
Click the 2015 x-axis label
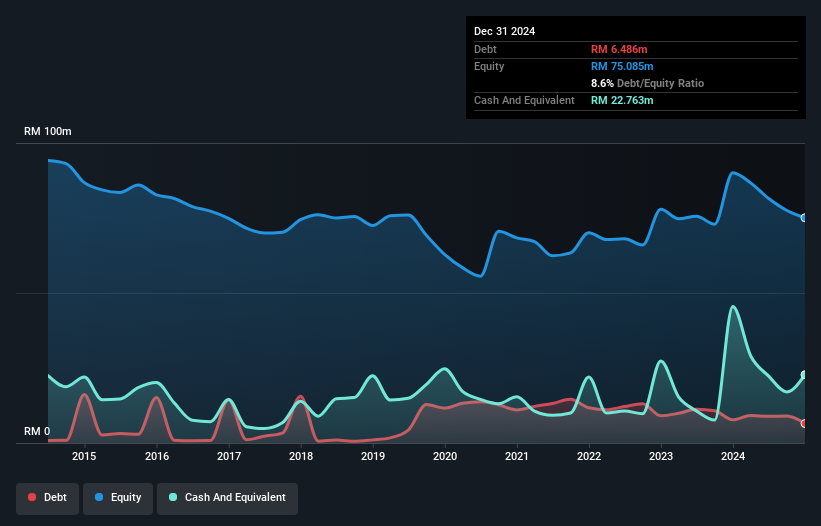pyautogui.click(x=84, y=456)
